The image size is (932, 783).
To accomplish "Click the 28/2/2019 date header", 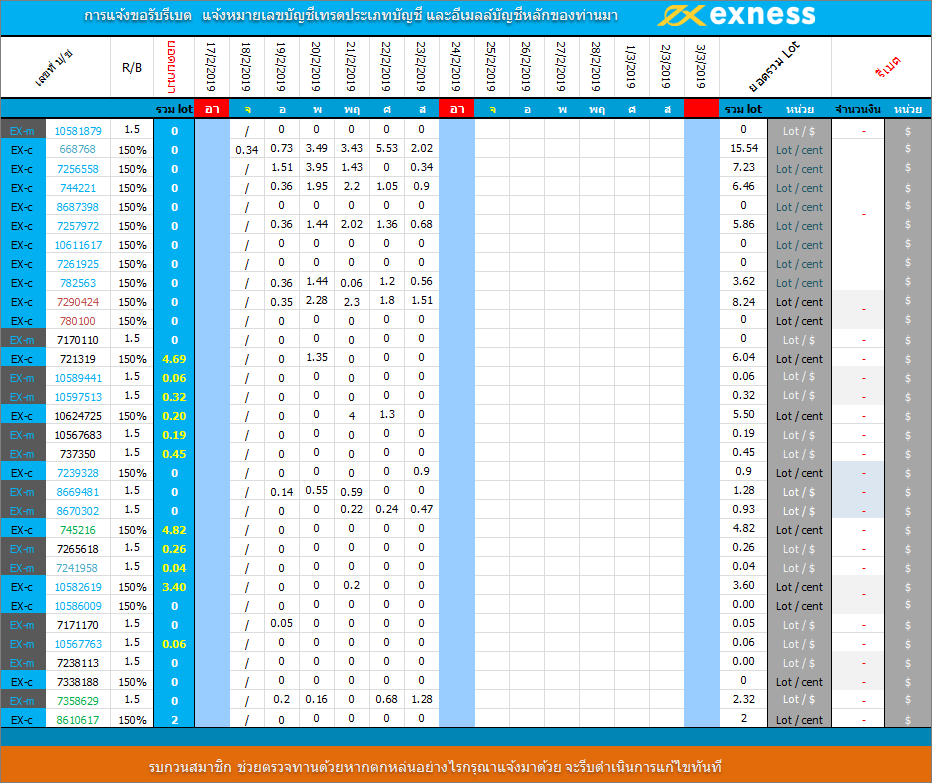I will coord(597,66).
